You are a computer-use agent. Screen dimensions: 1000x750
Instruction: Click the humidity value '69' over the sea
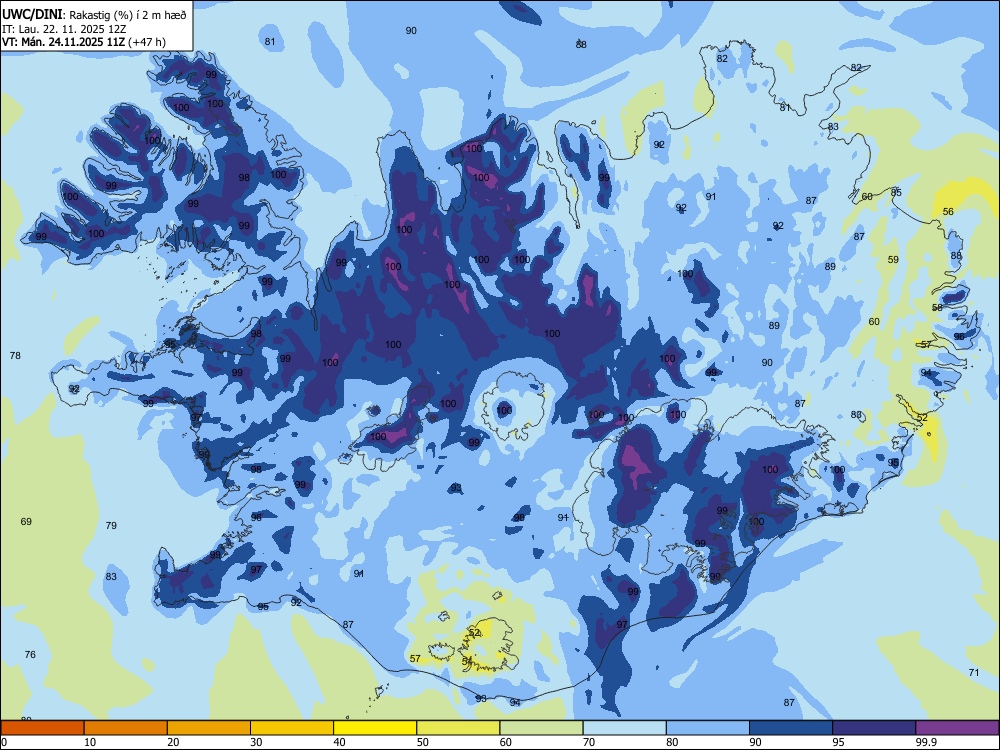(x=26, y=522)
